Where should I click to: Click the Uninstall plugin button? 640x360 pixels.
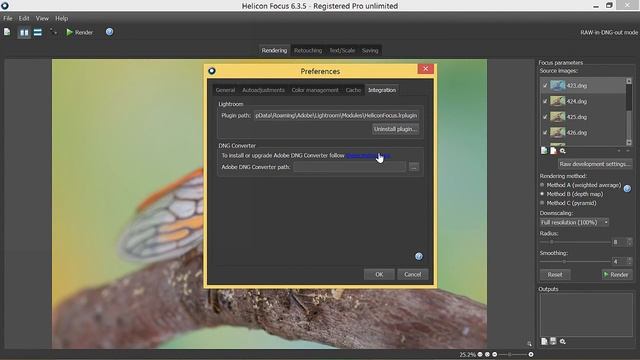click(395, 129)
